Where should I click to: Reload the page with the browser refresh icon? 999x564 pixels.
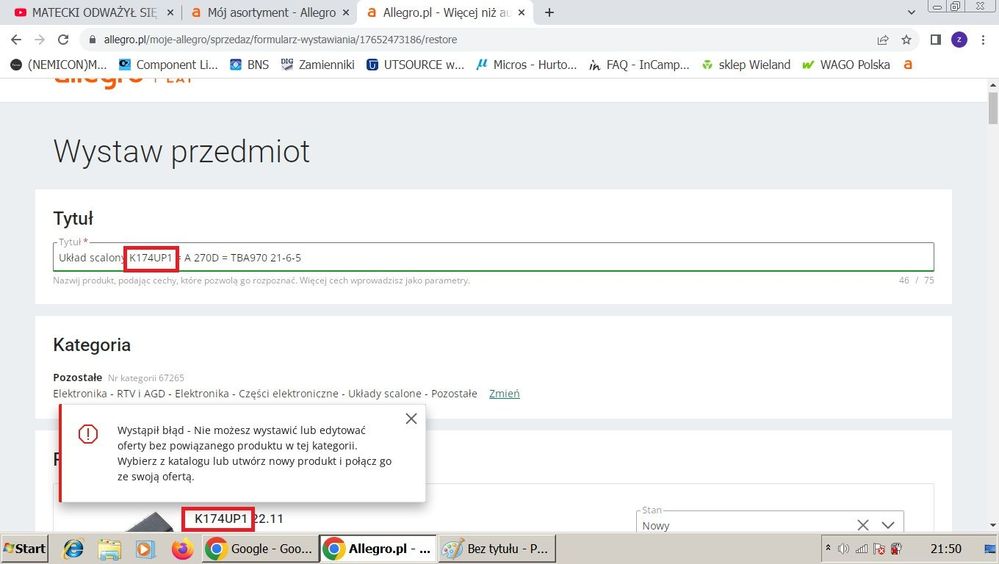click(x=64, y=40)
